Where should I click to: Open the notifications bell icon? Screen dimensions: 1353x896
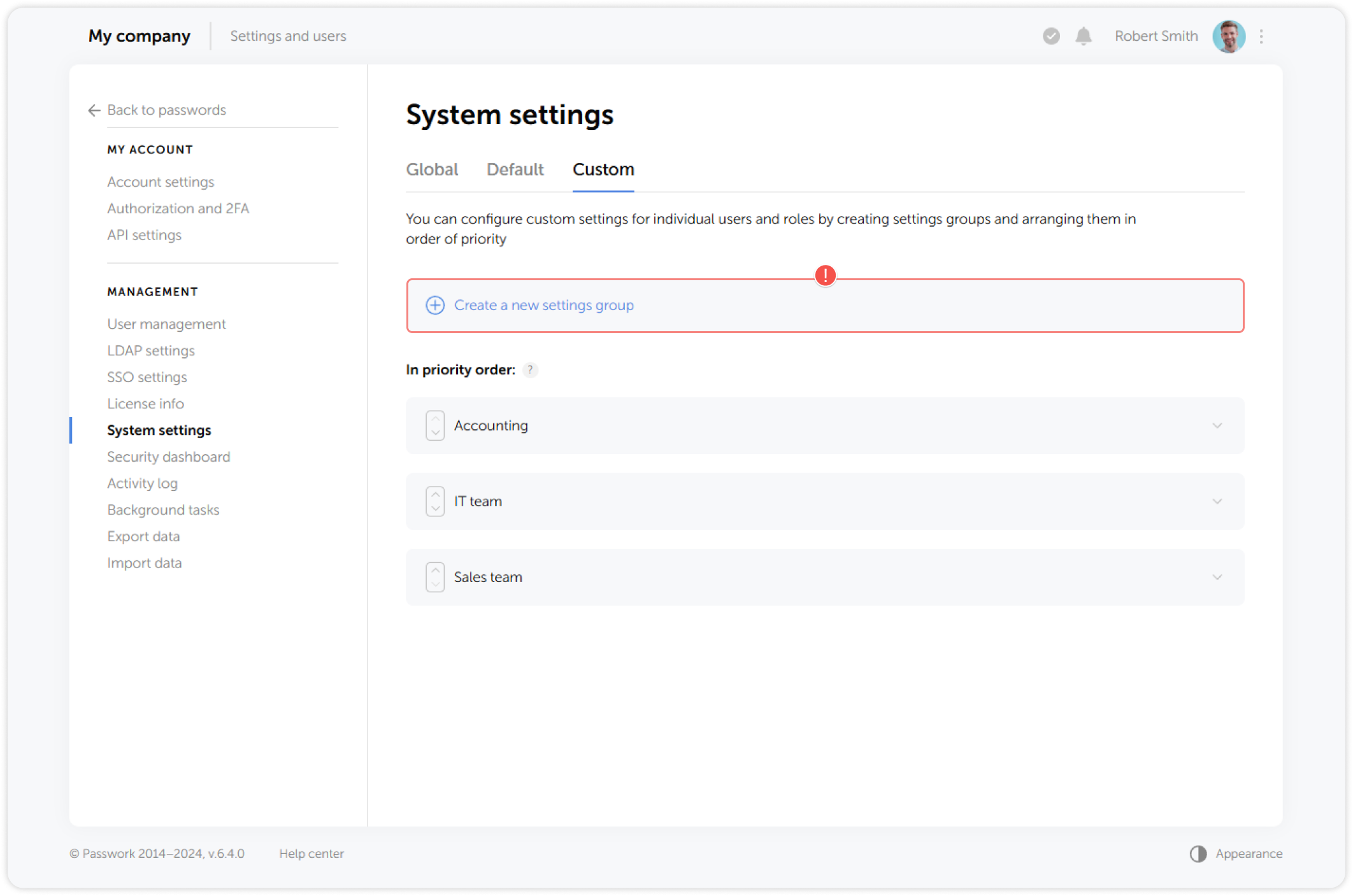[x=1084, y=36]
